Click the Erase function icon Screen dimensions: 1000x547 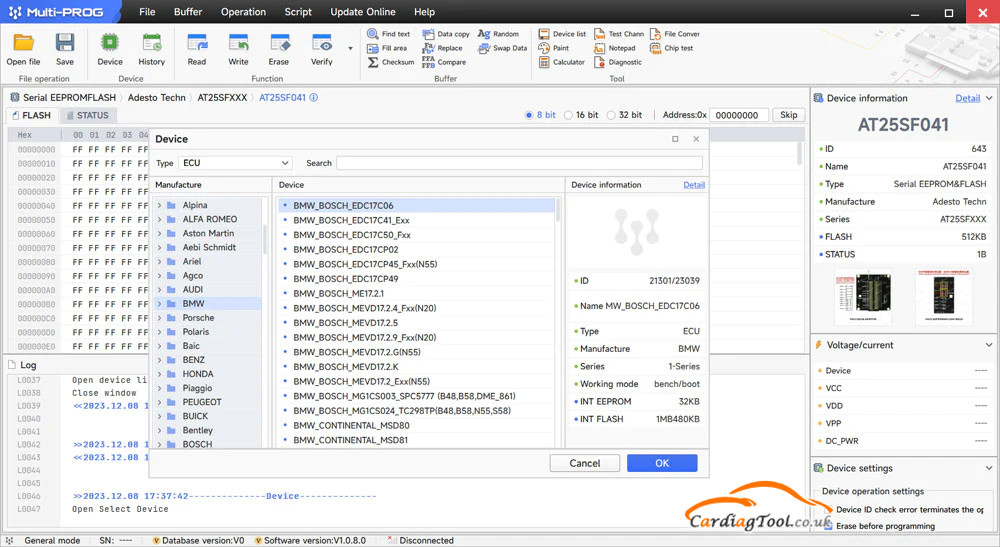(279, 43)
